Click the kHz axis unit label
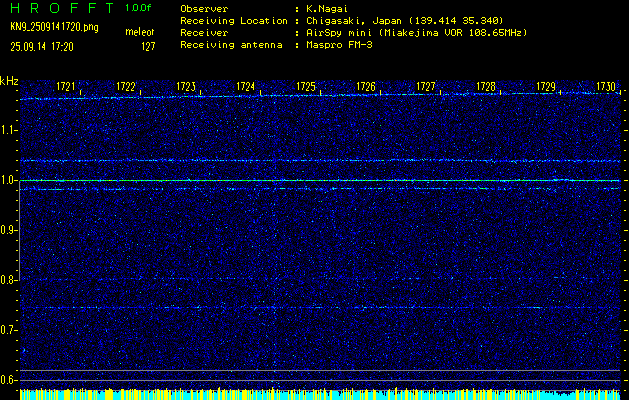This screenshot has height=400, width=629. point(9,81)
